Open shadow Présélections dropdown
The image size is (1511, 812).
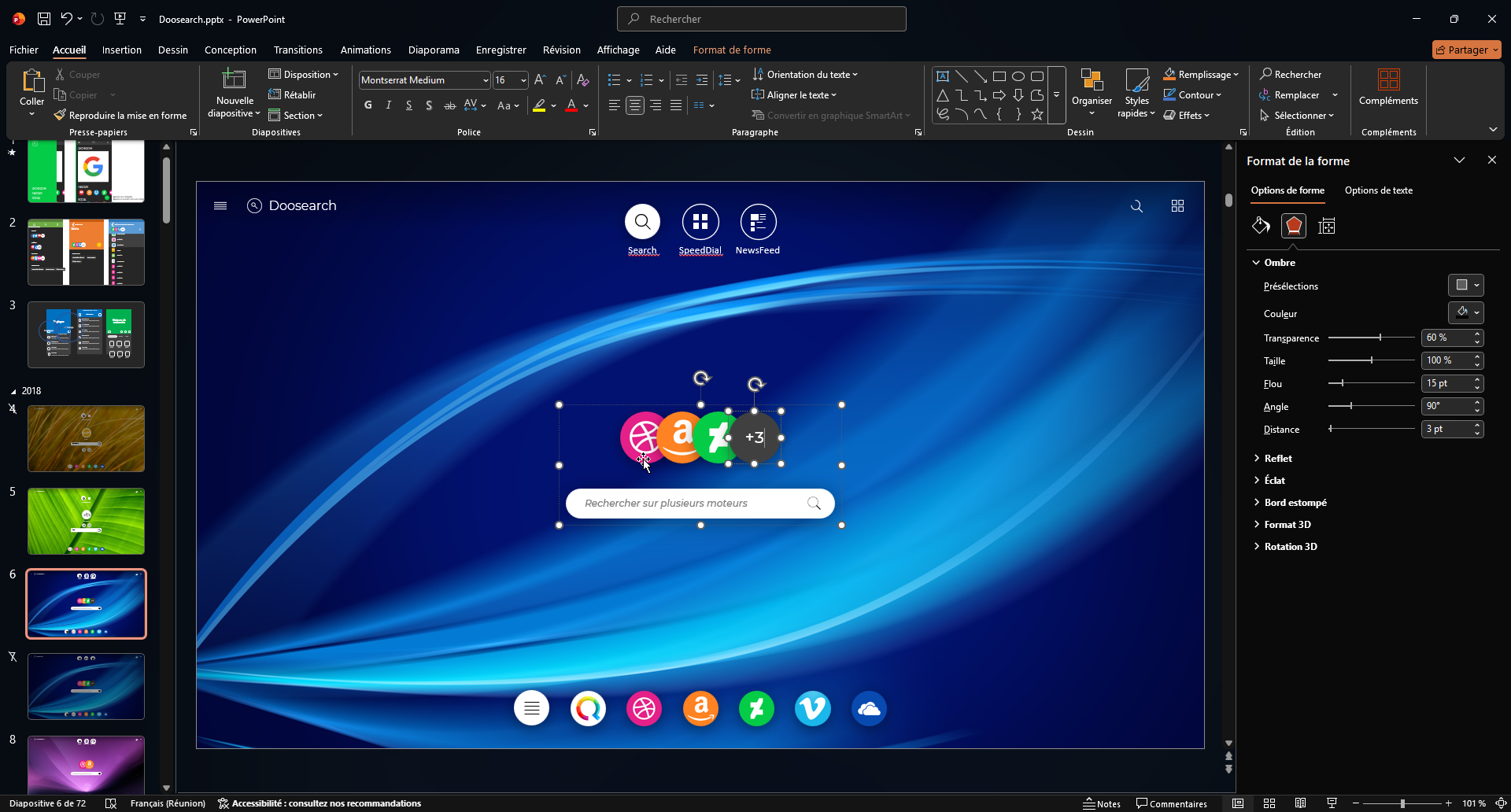click(1465, 286)
